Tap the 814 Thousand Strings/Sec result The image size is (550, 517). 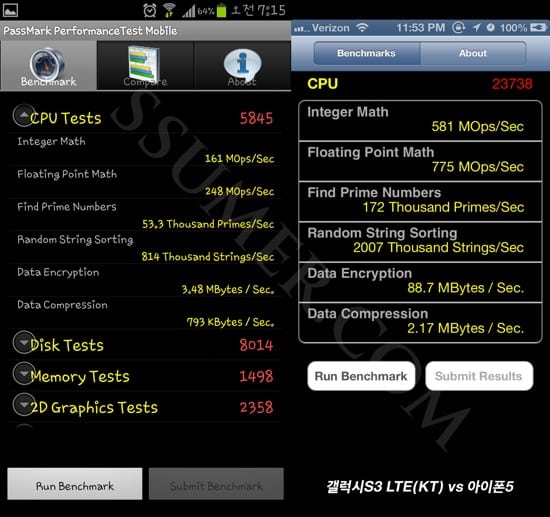point(208,257)
